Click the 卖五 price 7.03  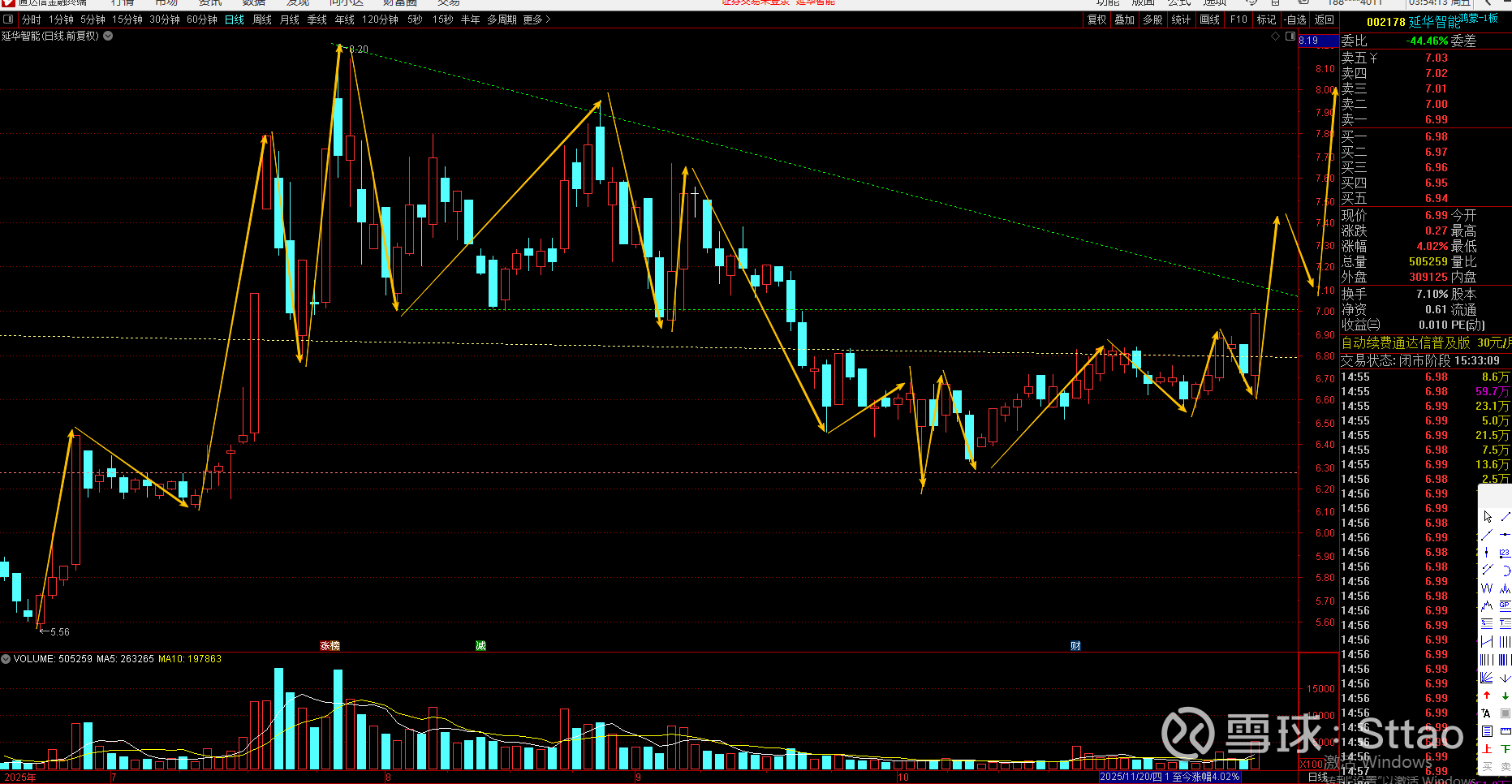(1437, 58)
